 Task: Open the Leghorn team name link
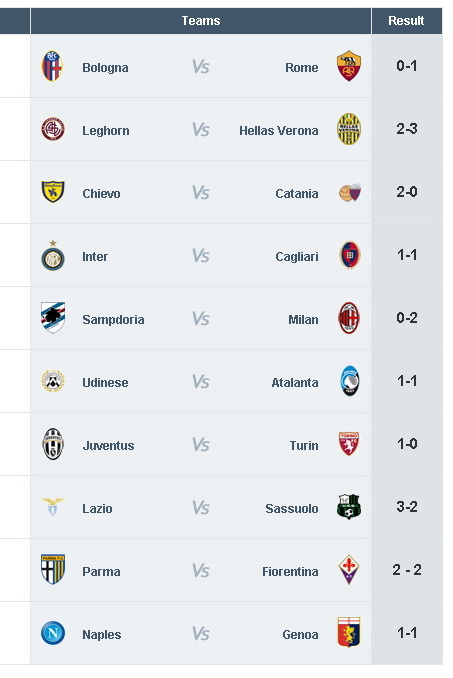tap(106, 131)
